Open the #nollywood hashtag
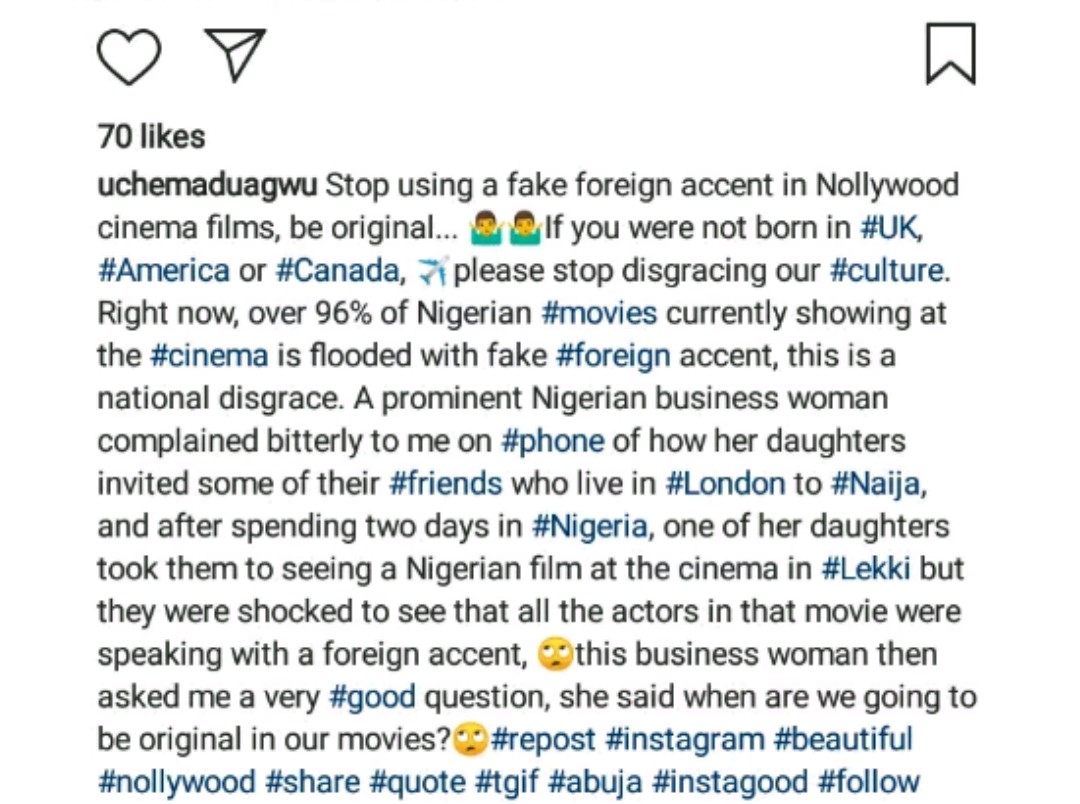The image size is (1080, 804). (x=176, y=782)
